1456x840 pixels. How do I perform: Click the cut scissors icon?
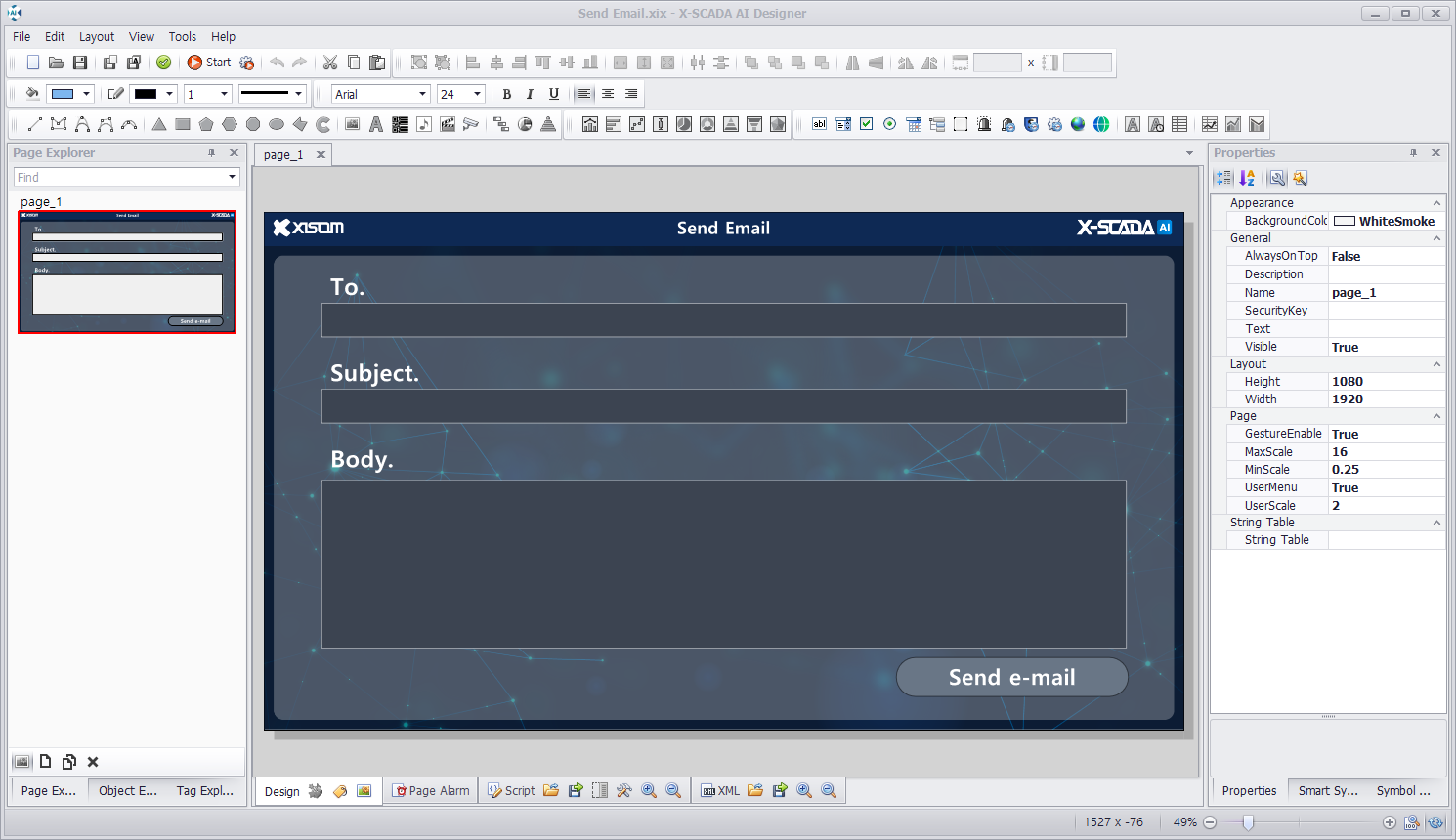330,63
